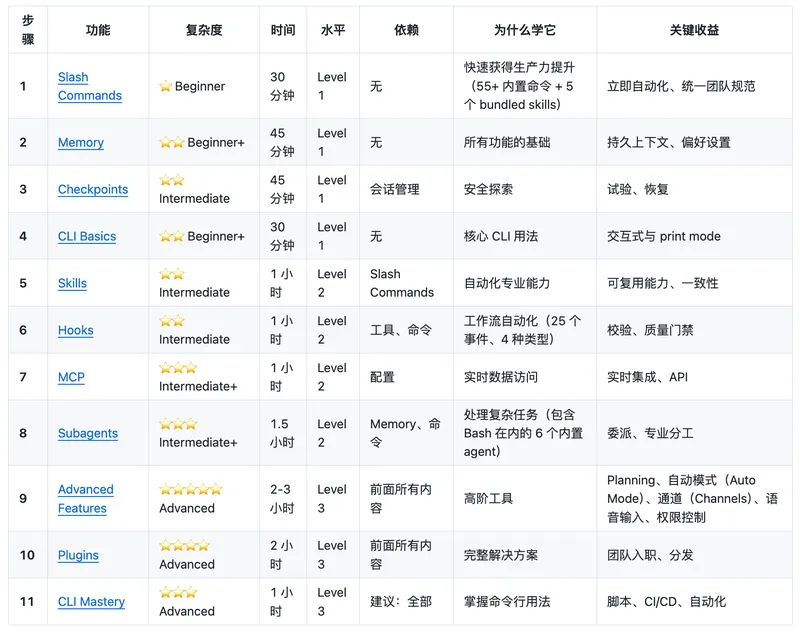Select the text 实时数据访问

tap(501, 377)
